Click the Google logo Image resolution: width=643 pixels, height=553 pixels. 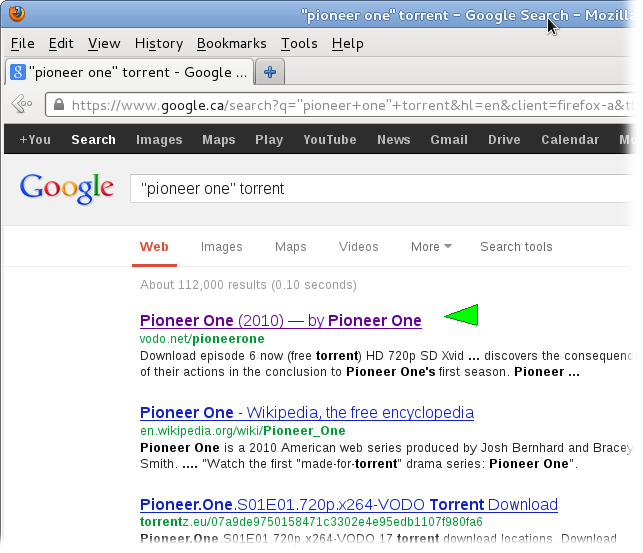(x=67, y=188)
